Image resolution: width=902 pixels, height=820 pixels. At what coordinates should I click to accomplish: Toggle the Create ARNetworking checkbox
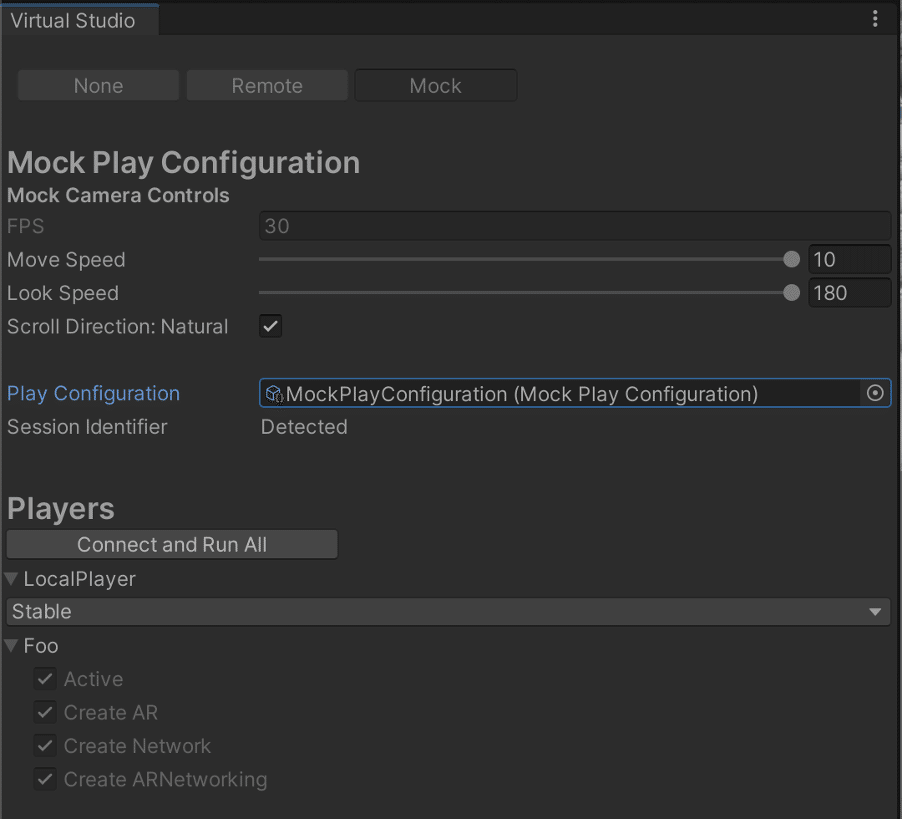45,779
